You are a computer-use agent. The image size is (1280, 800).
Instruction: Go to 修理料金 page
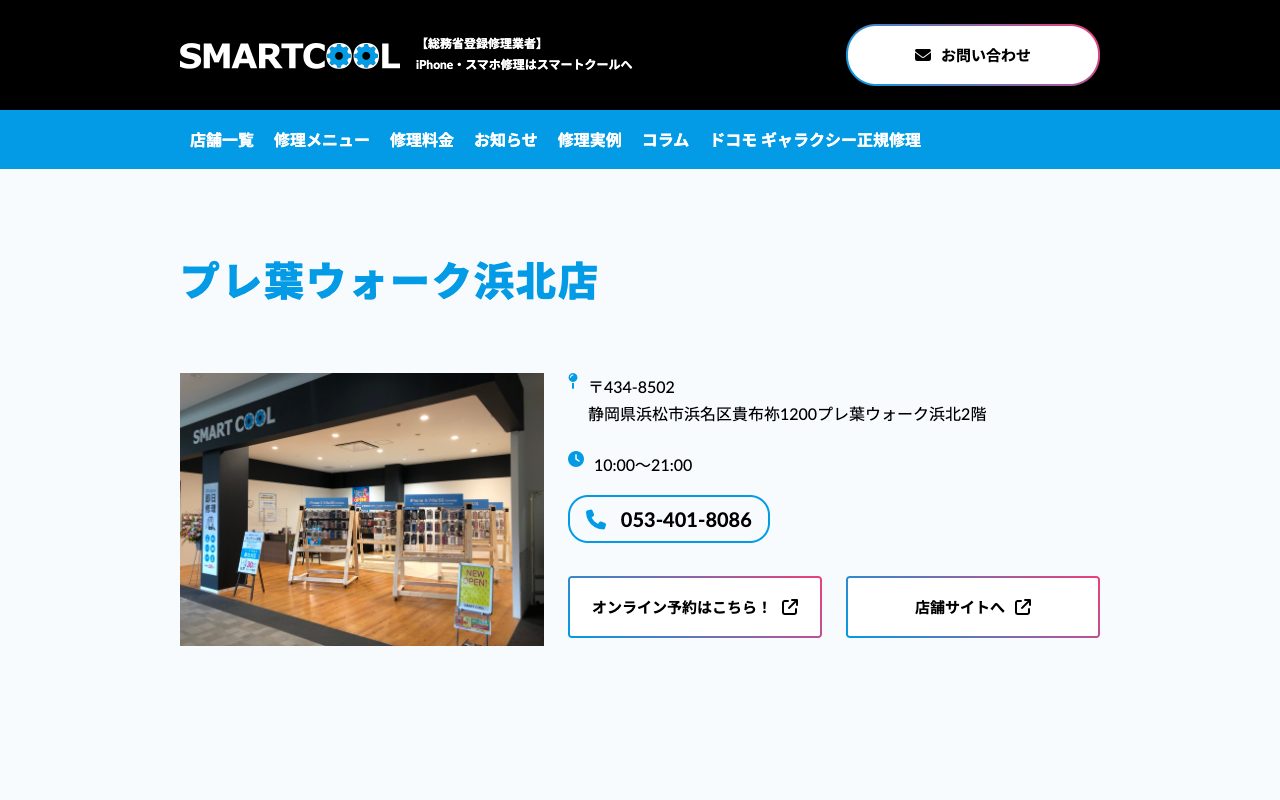click(x=422, y=140)
